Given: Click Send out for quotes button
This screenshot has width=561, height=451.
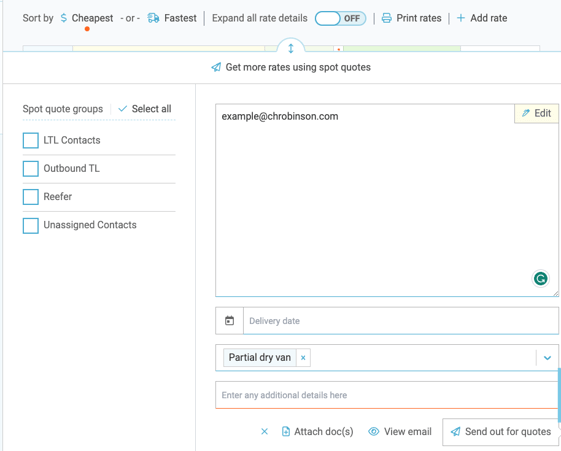Looking at the screenshot, I should pos(501,432).
